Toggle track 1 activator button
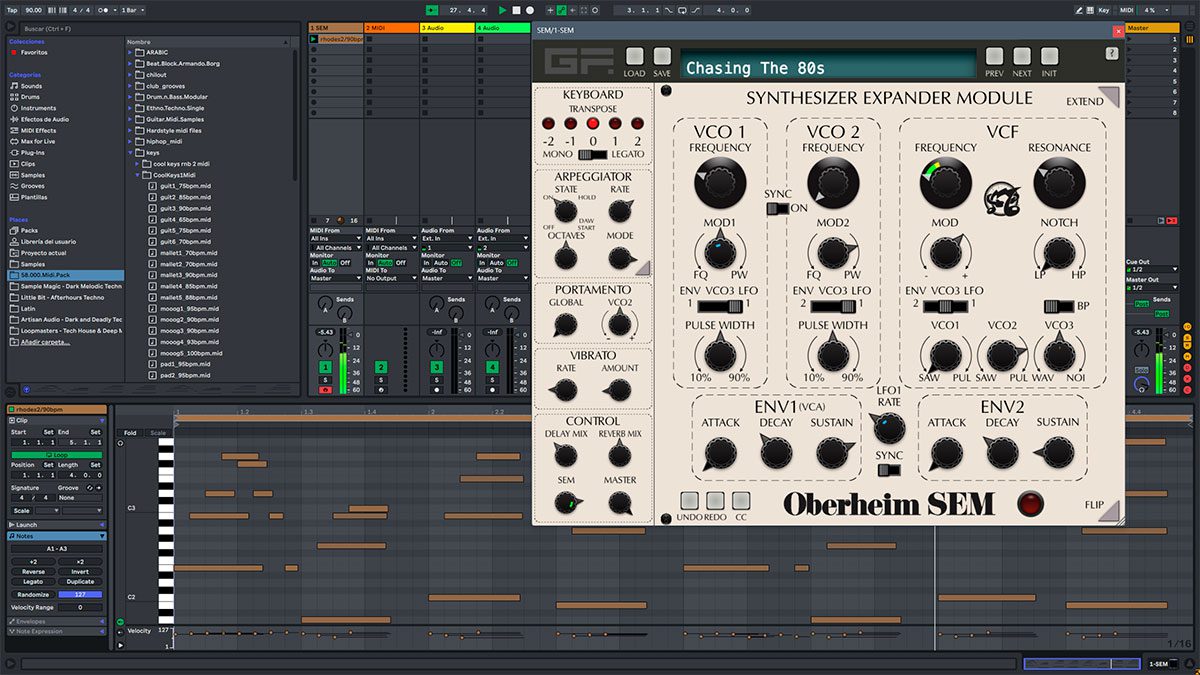Viewport: 1200px width, 675px height. [325, 368]
